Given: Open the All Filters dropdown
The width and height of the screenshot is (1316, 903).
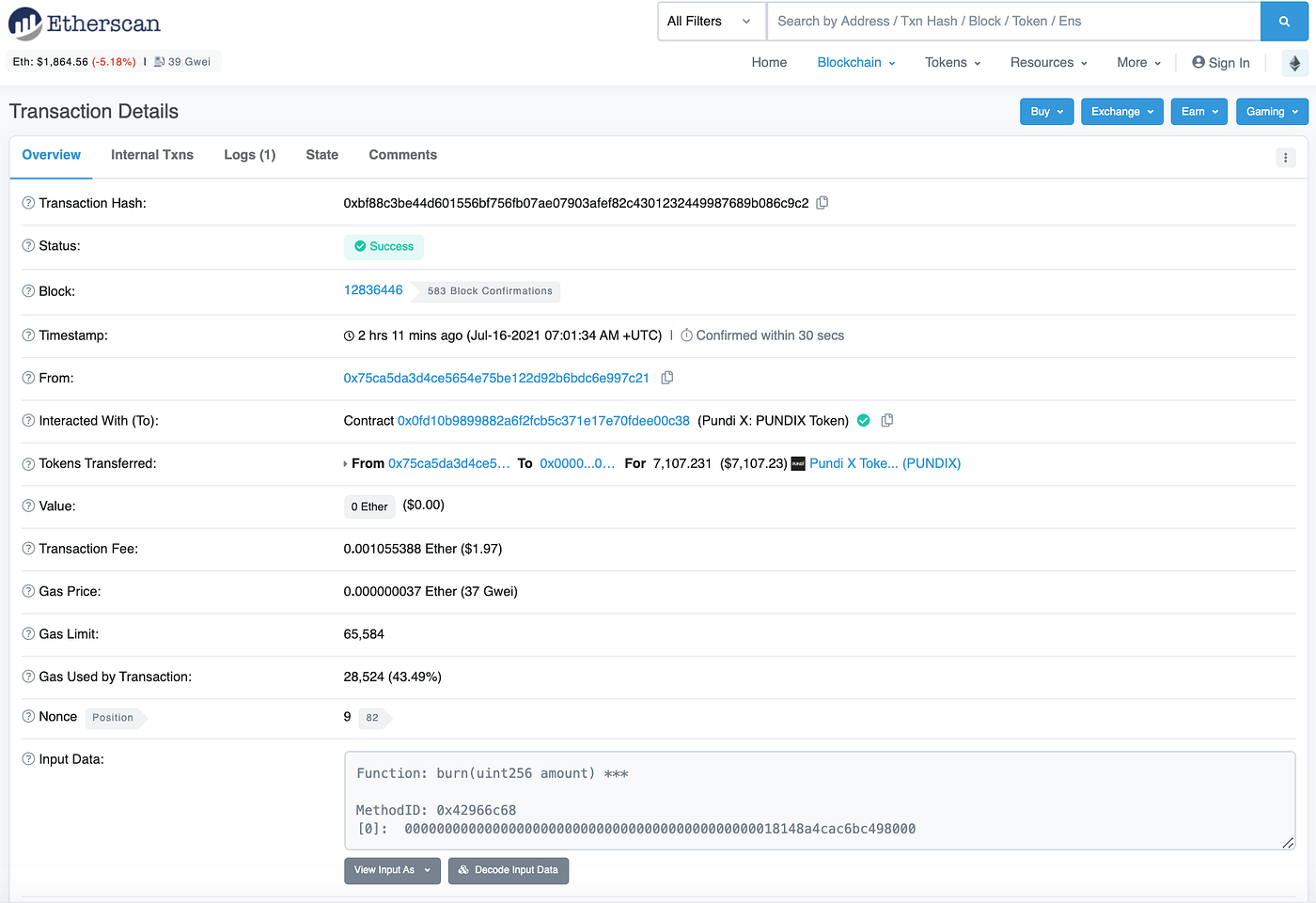Looking at the screenshot, I should [x=711, y=21].
